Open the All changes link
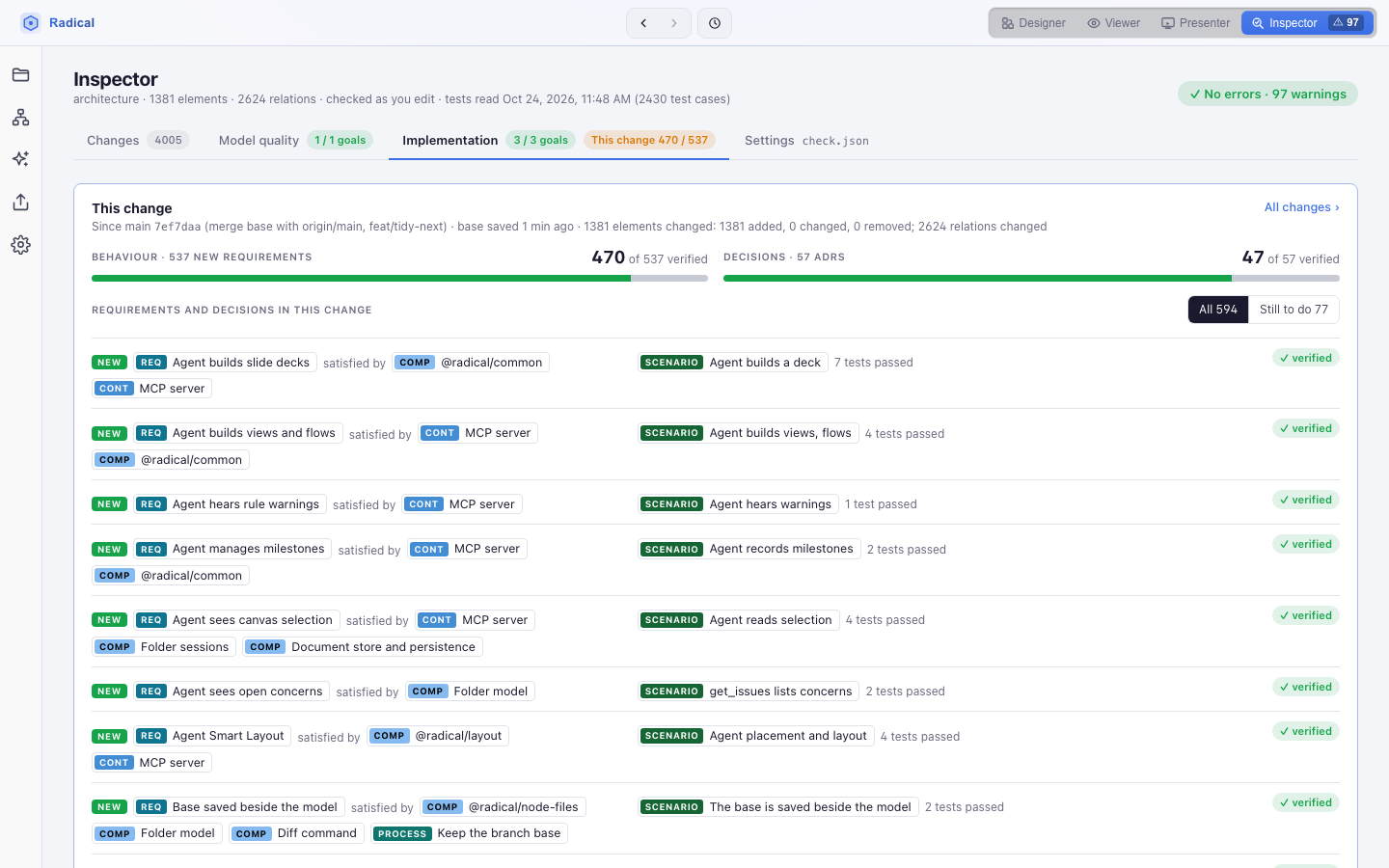Viewport: 1389px width, 868px height. tap(1301, 207)
